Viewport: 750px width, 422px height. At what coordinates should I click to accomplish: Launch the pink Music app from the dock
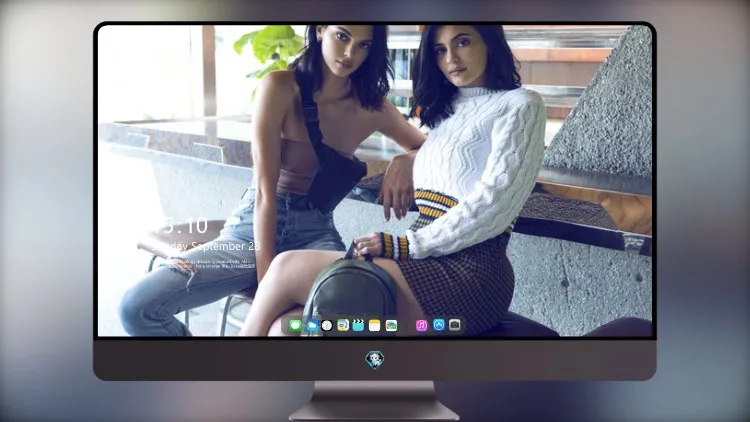coord(421,326)
